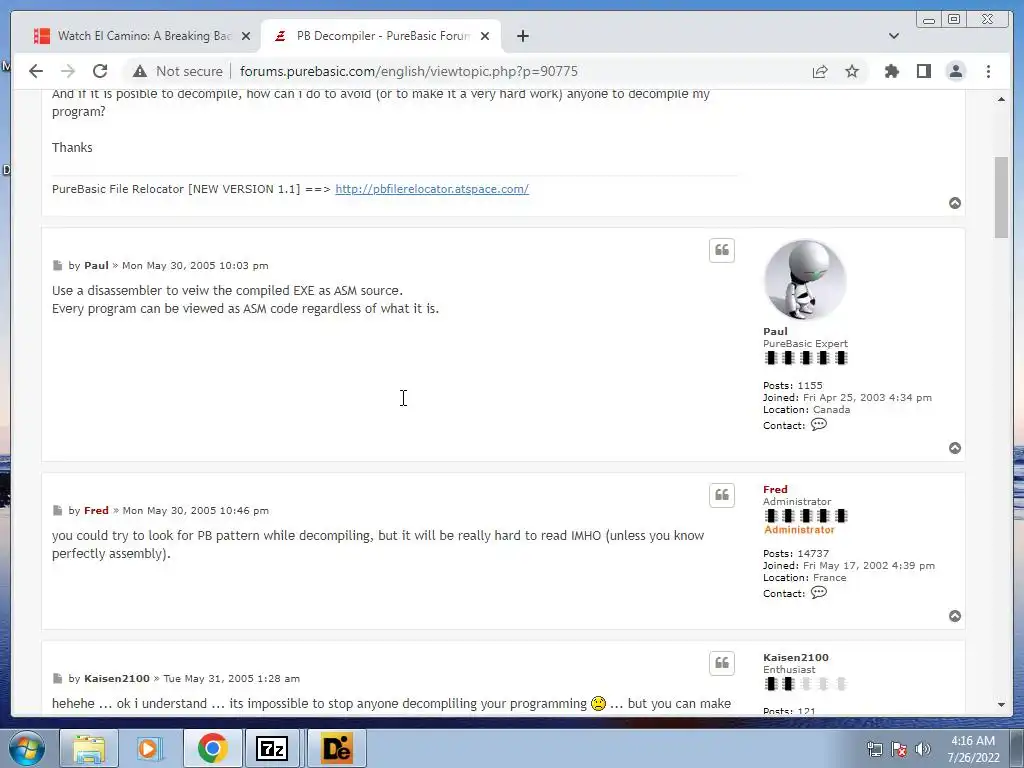Open the Action Center flag icon
The image size is (1024, 768).
tap(899, 749)
